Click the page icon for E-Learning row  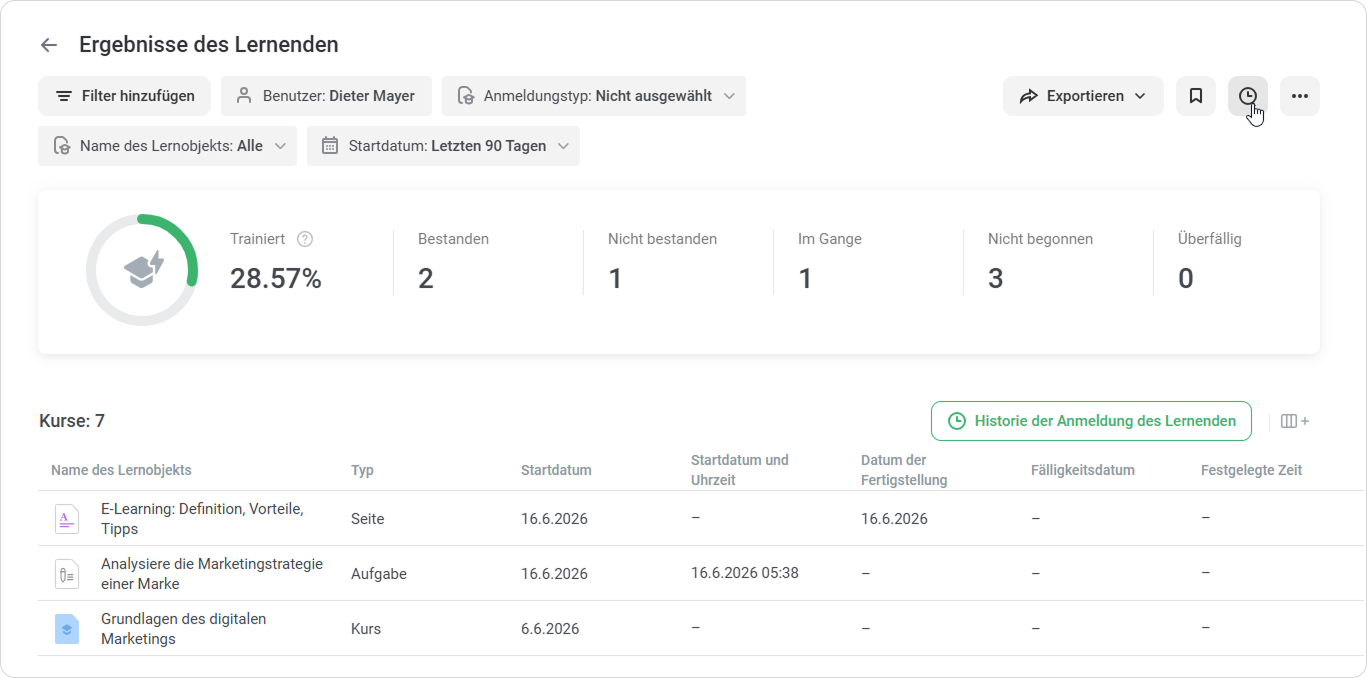(66, 519)
